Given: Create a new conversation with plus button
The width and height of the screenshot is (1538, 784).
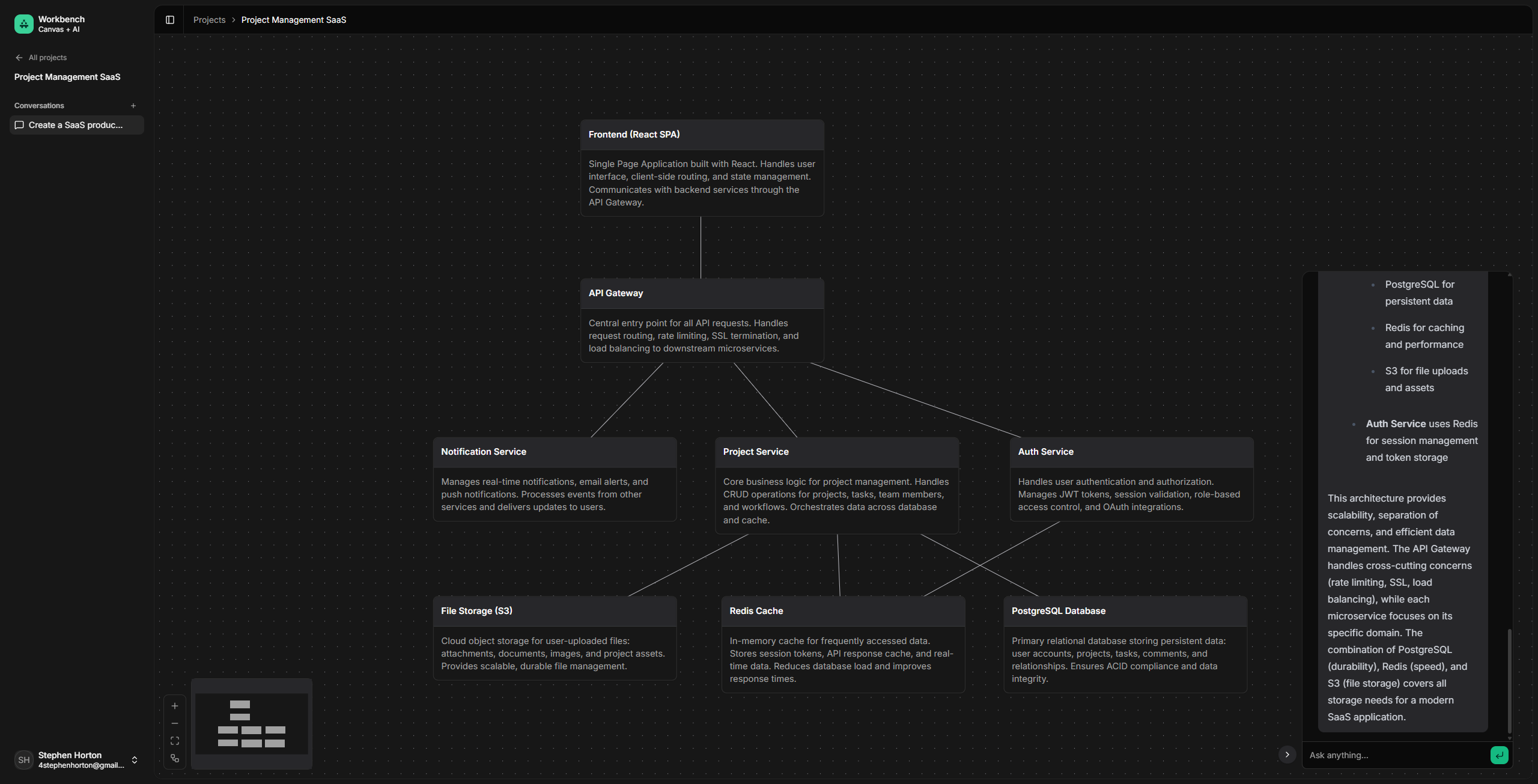Looking at the screenshot, I should coord(133,105).
